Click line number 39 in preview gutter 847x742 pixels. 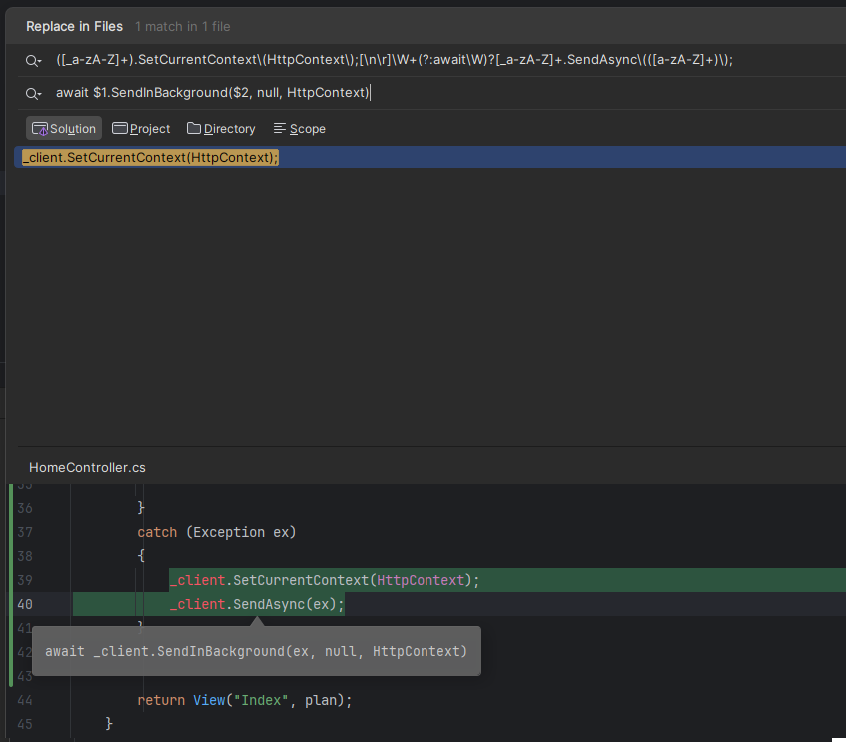point(25,580)
